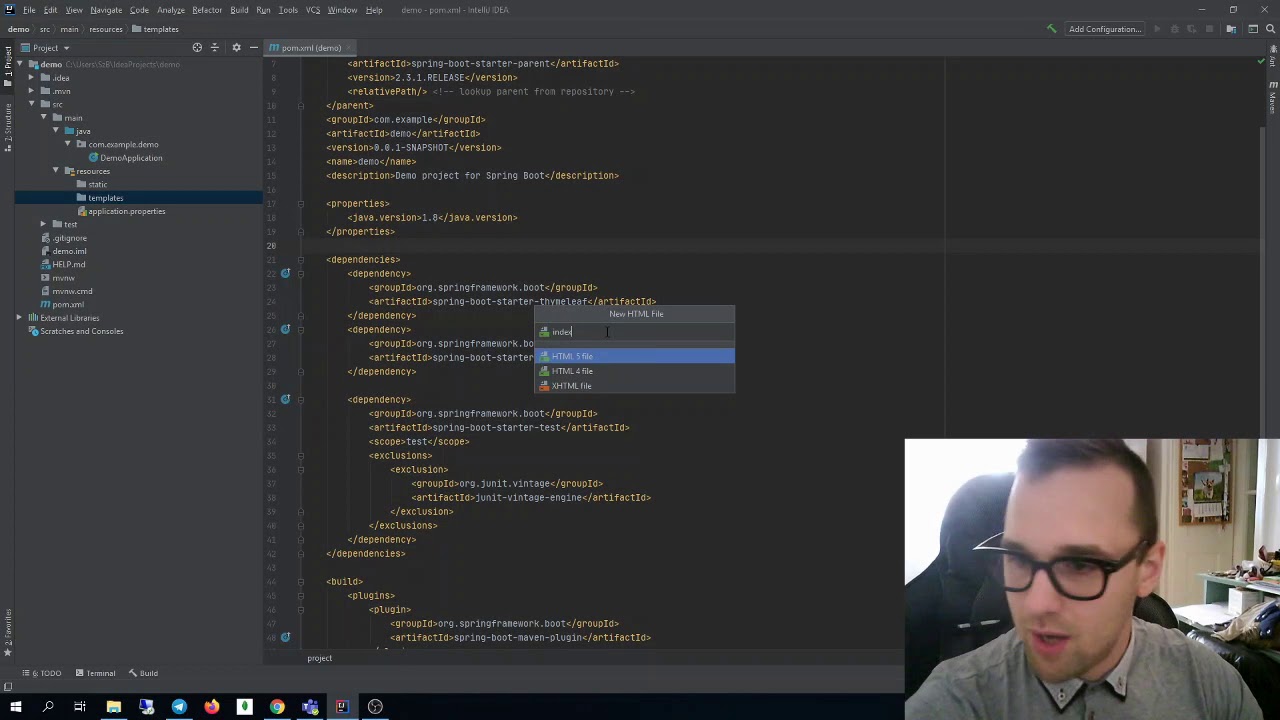Open the File menu
Screen dimensions: 1280x720
coord(29,10)
